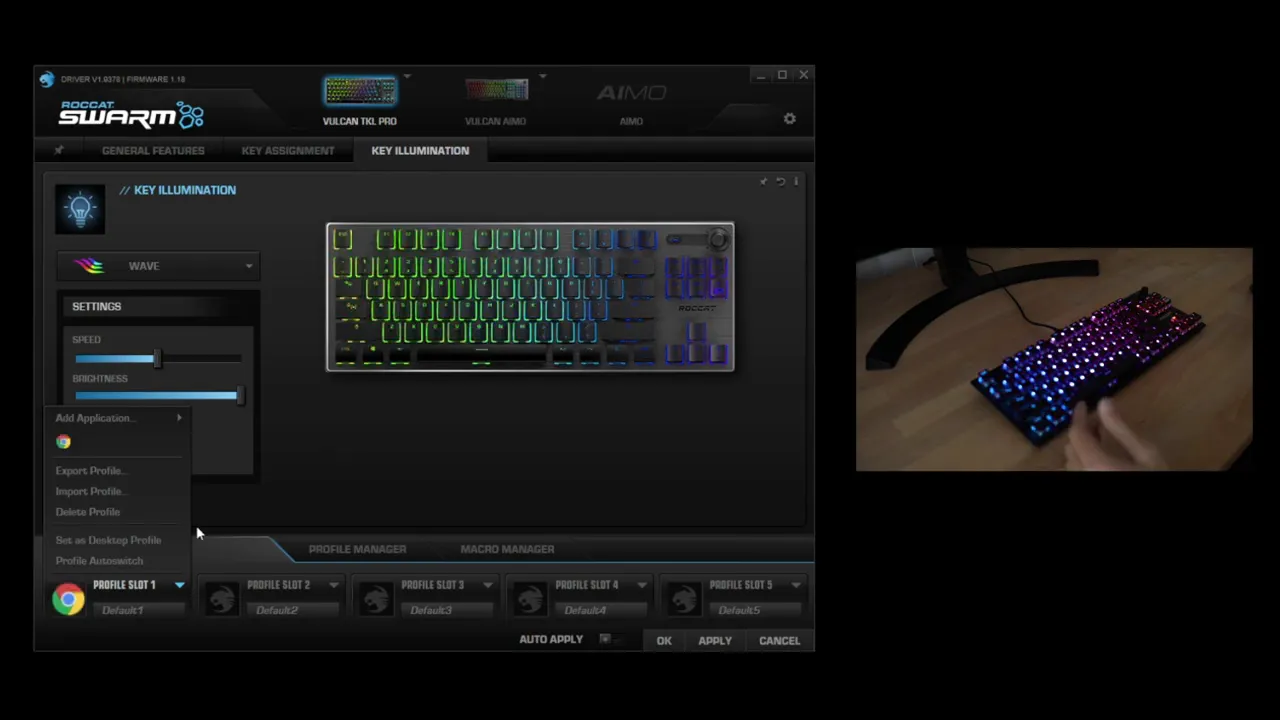Click Profile Slot 4 Roccat icon
Image resolution: width=1280 pixels, height=720 pixels.
[x=530, y=598]
